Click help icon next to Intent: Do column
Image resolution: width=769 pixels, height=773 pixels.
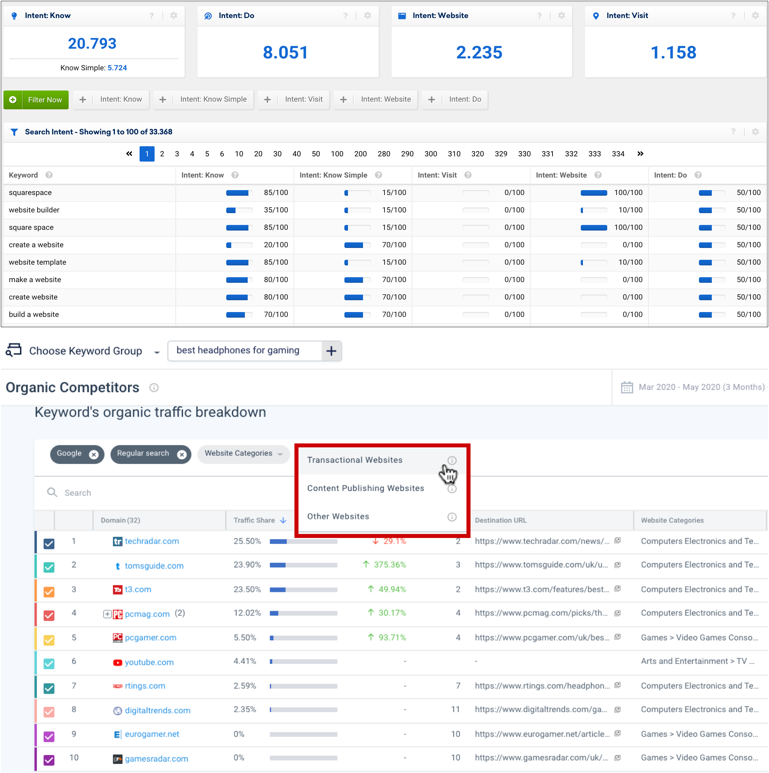click(698, 175)
